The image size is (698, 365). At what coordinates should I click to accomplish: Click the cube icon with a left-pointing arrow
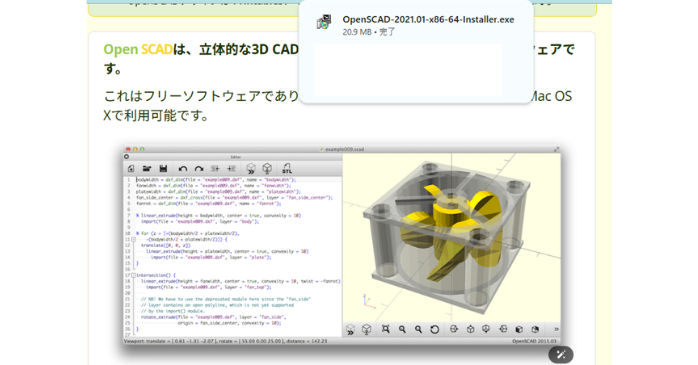click(x=503, y=329)
